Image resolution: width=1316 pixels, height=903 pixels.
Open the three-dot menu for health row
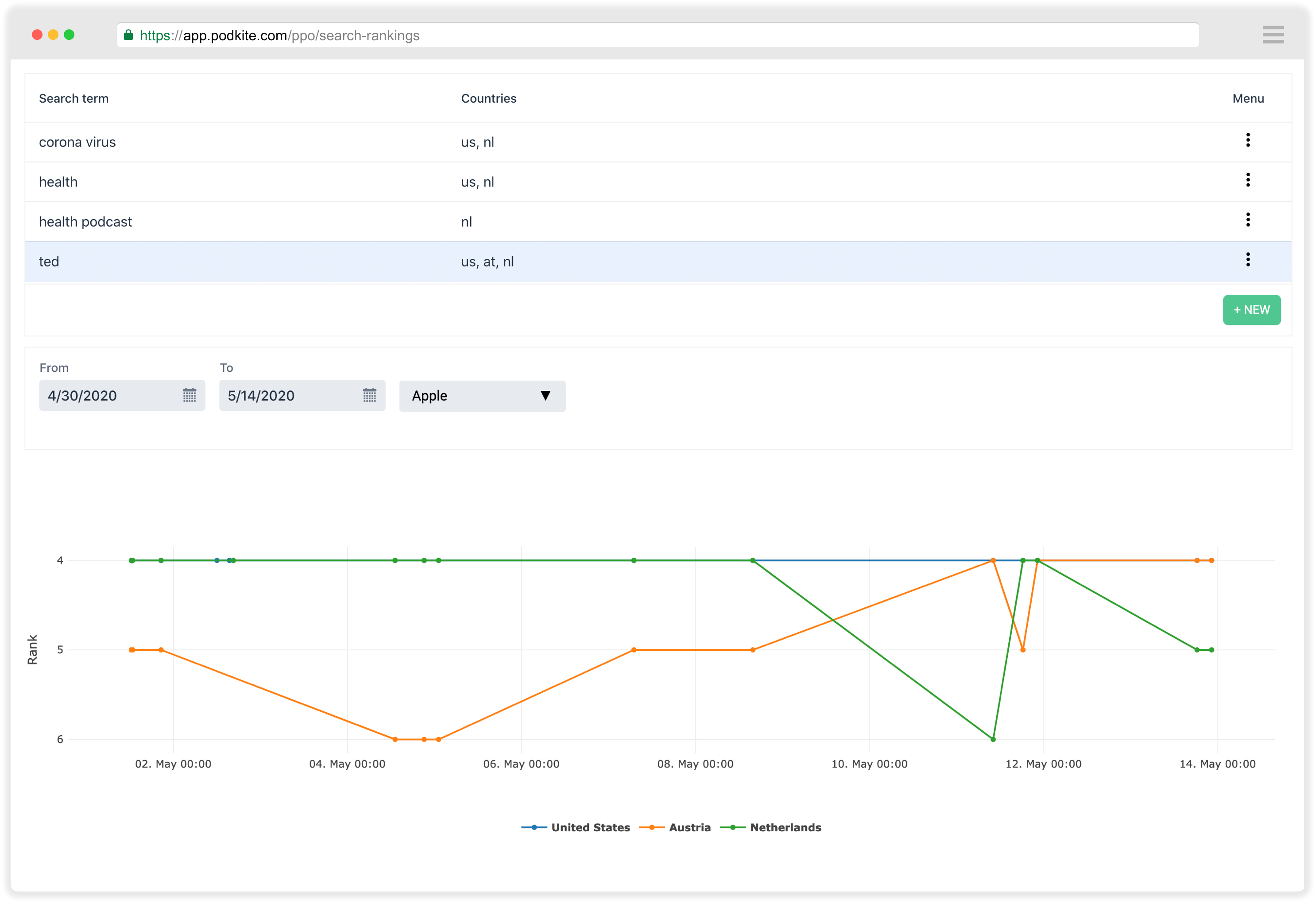coord(1247,180)
